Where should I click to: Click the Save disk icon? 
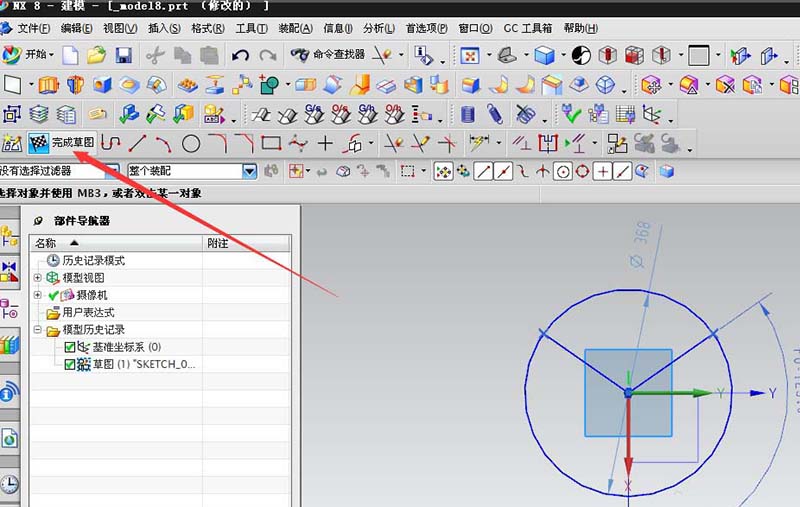click(x=124, y=55)
